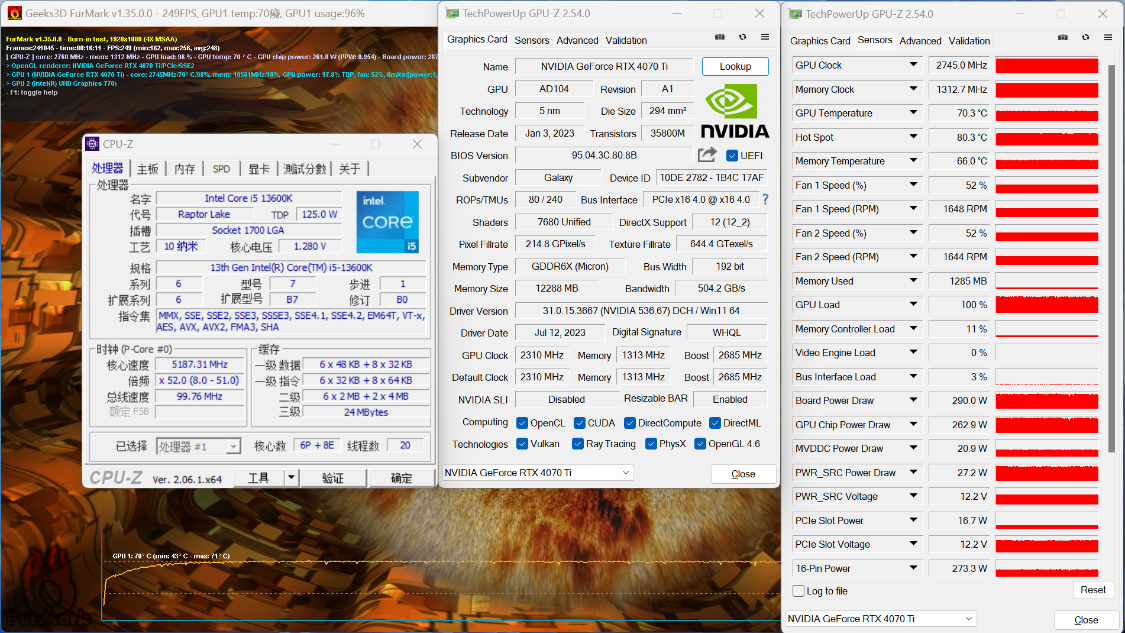Open the hamburger menu in GPU-Z Graphics Card window

765,37
